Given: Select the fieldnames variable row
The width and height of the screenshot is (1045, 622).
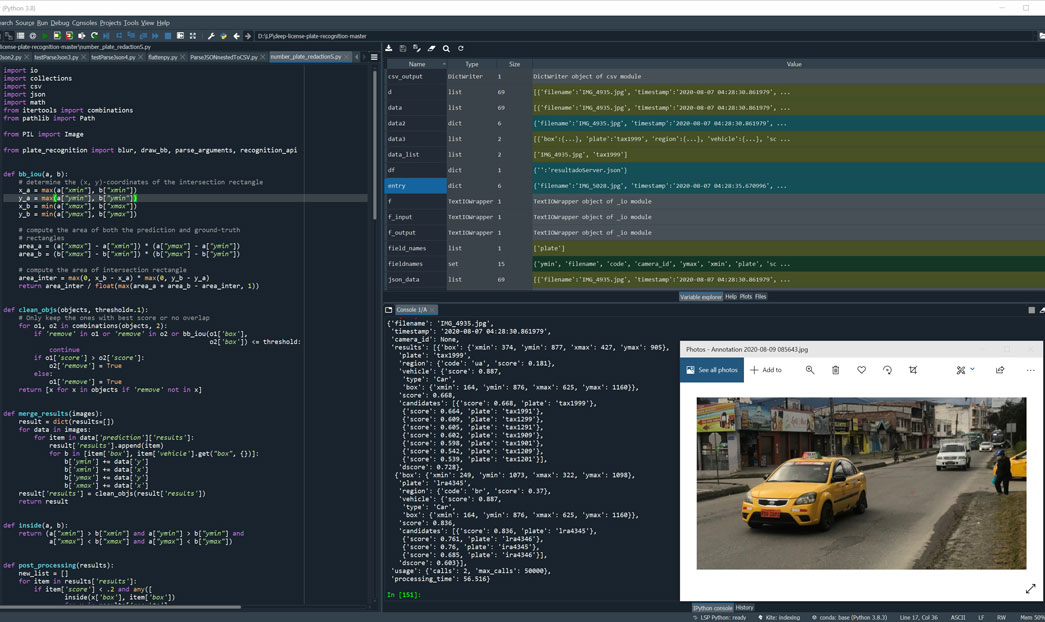Looking at the screenshot, I should [714, 264].
